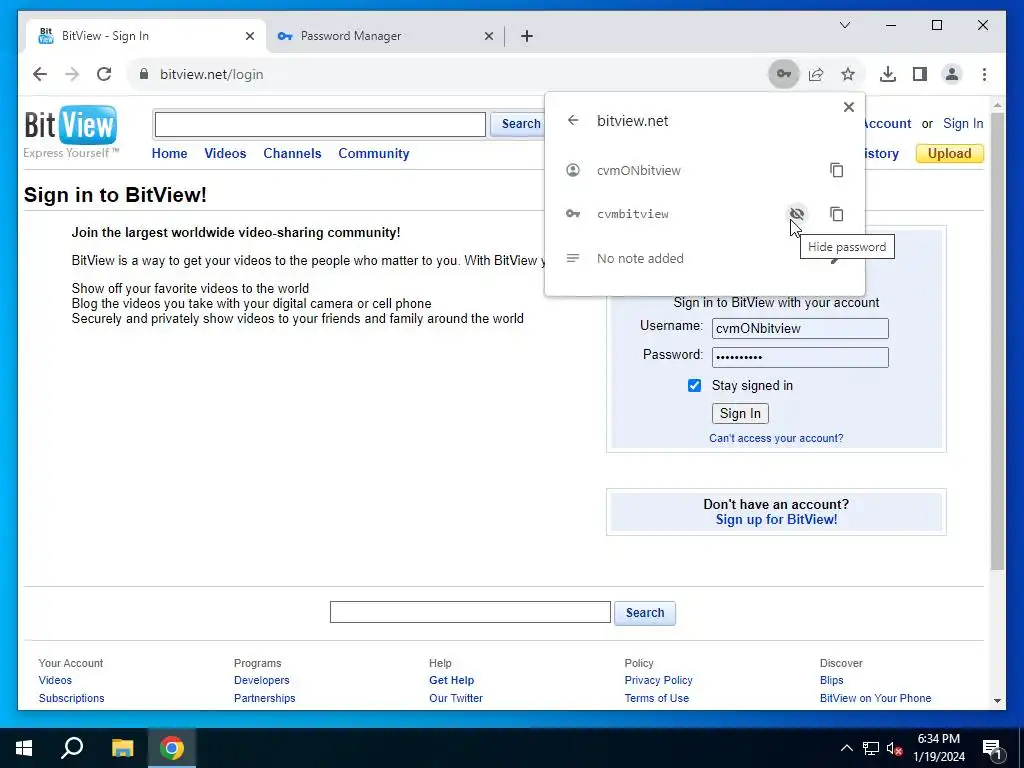Click the address bar URL bitview.net/login
This screenshot has width=1024, height=768.
tap(212, 74)
